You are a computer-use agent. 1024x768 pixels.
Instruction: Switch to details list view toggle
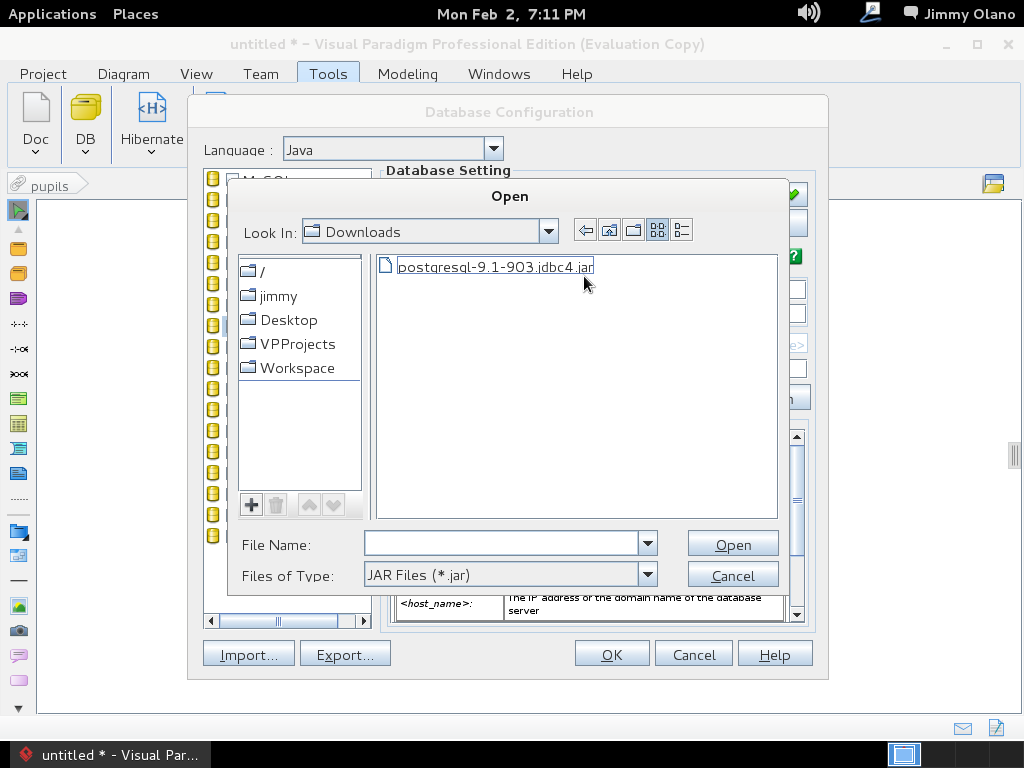pyautogui.click(x=681, y=231)
